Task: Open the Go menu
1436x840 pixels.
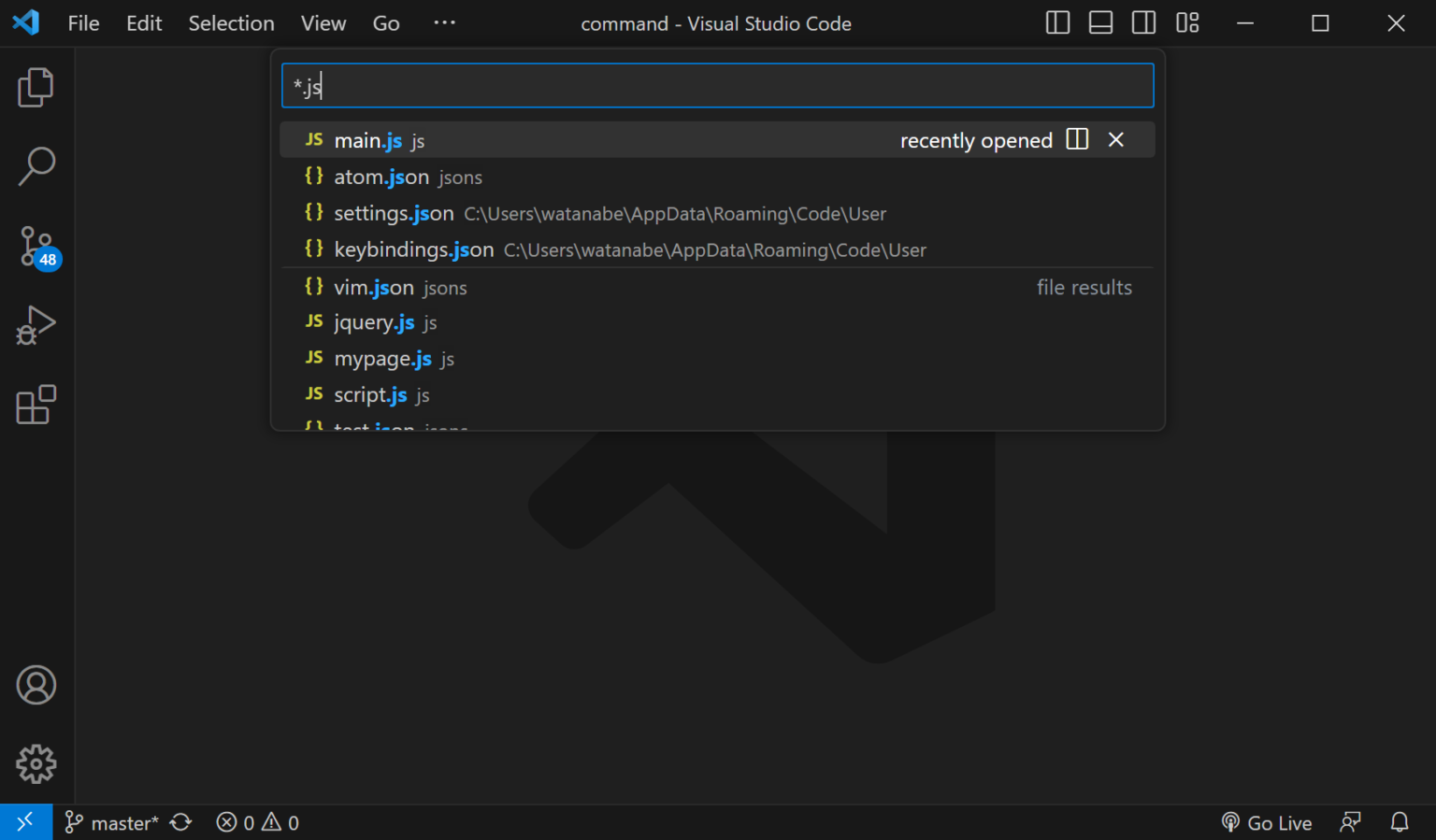Action: pyautogui.click(x=385, y=22)
